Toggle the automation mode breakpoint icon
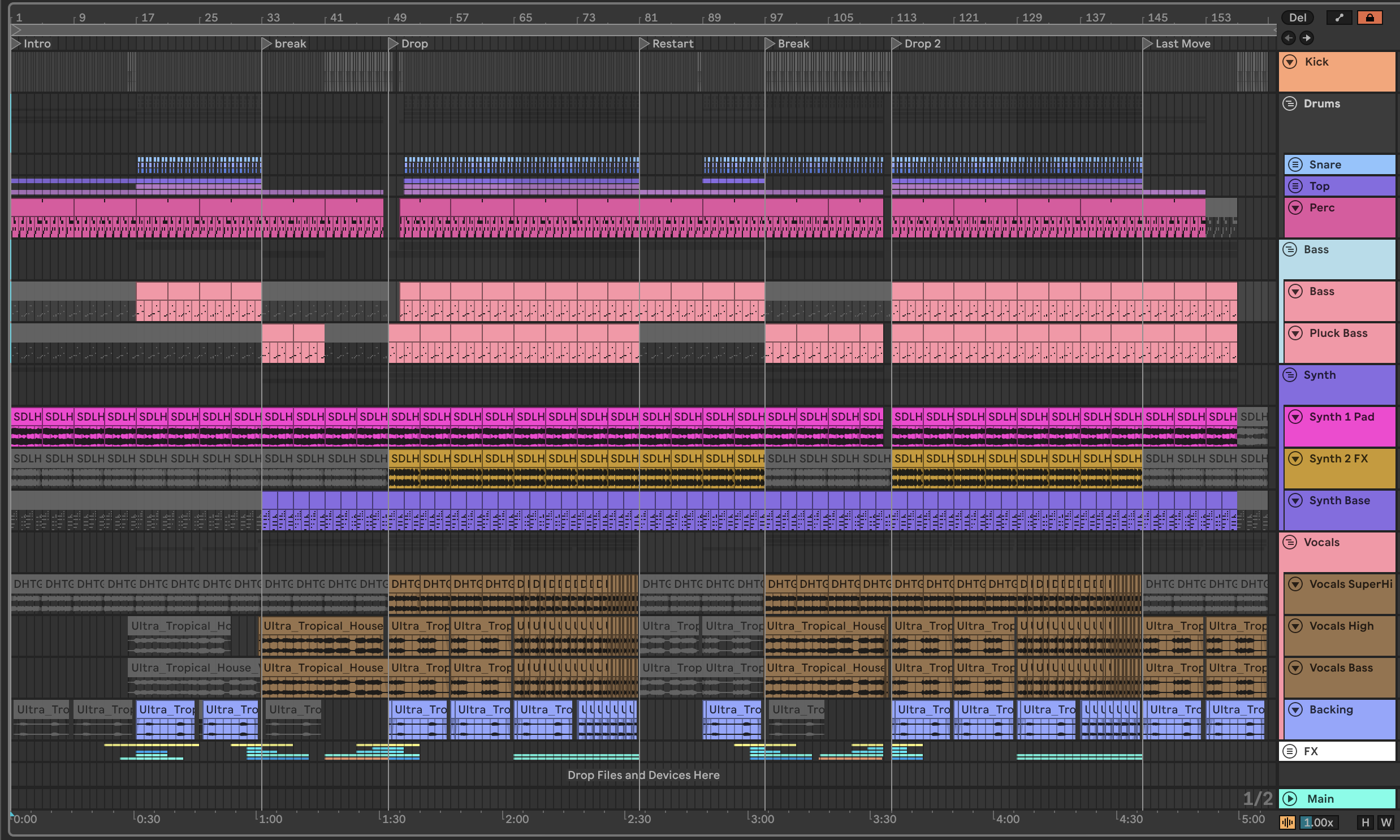The image size is (1400, 840). 1339,18
